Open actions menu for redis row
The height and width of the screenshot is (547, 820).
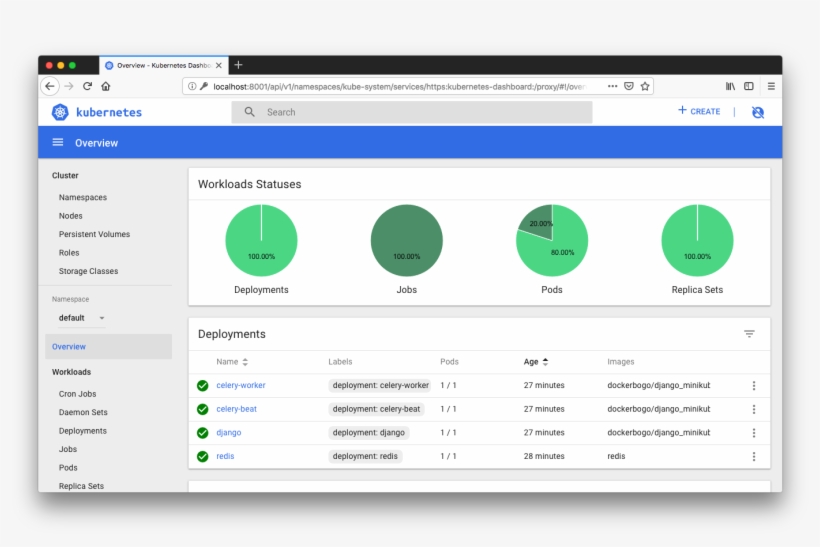[x=754, y=456]
